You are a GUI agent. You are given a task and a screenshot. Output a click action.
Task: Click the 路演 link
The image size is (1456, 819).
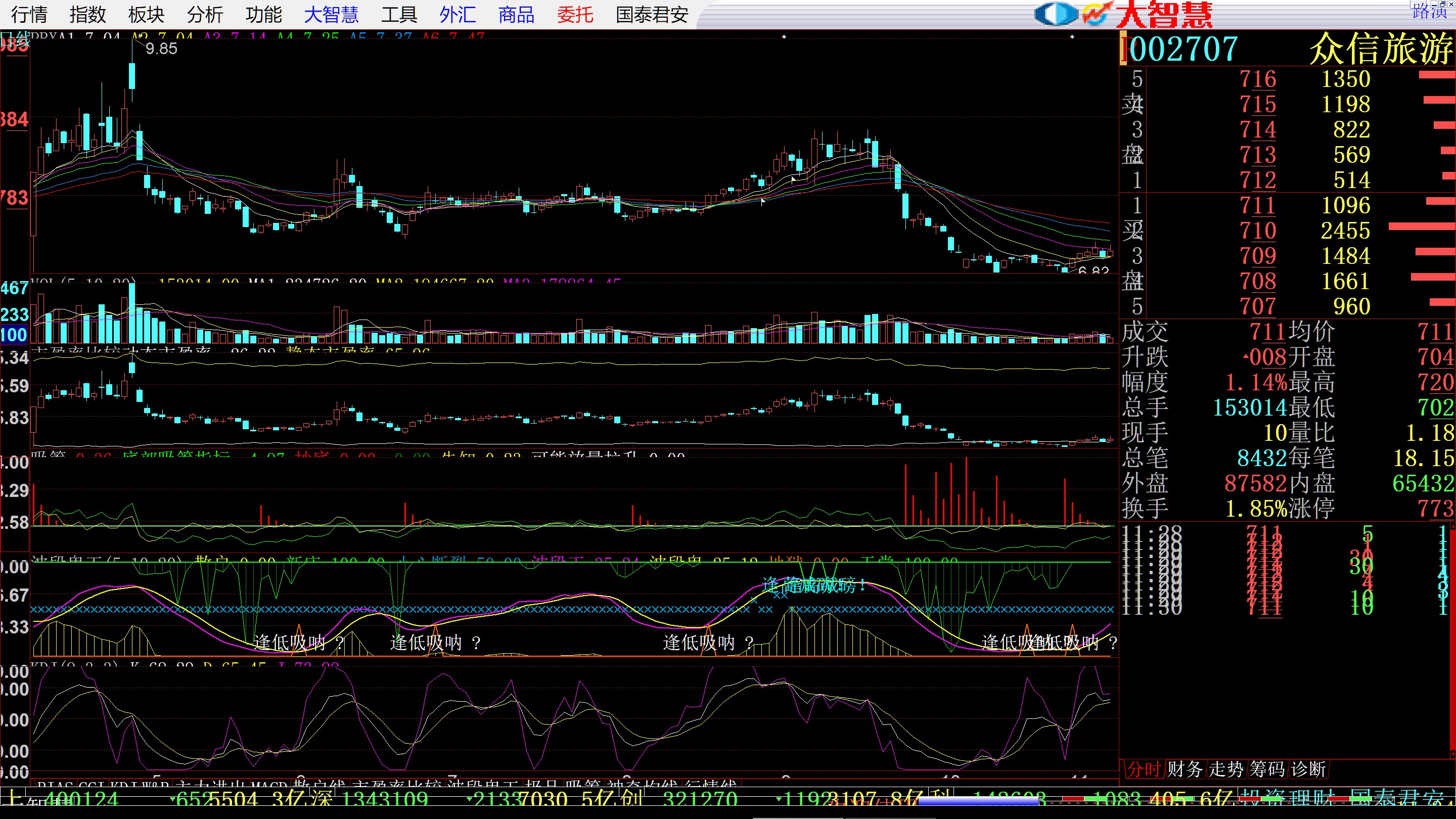1429,13
